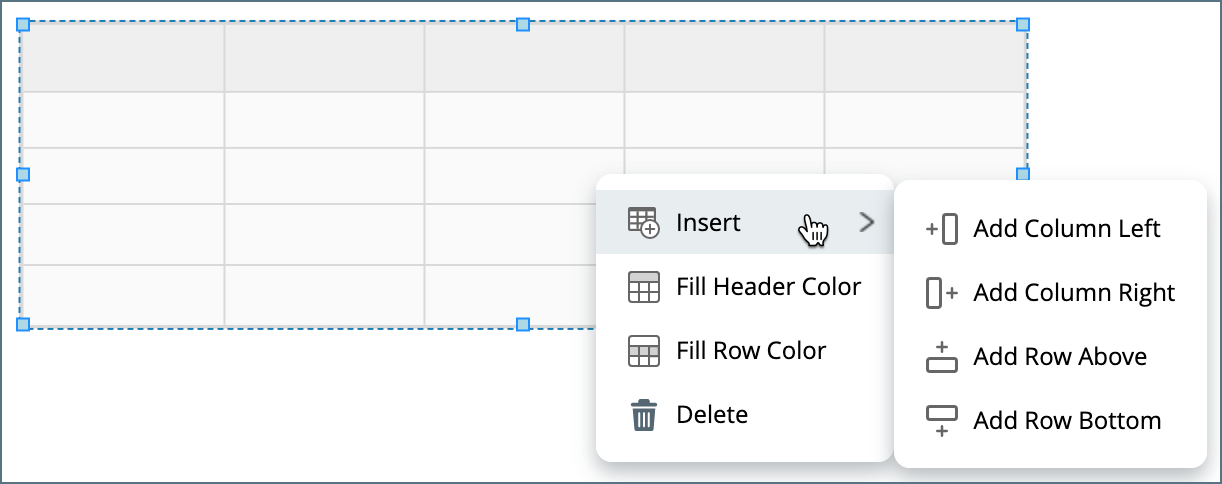The image size is (1222, 484).
Task: Click the first header cell of table
Action: 123,58
